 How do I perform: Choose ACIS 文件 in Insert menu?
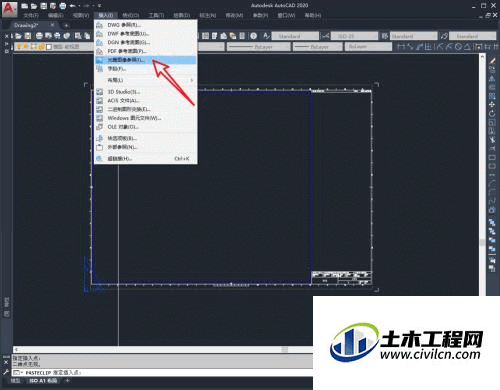point(146,100)
